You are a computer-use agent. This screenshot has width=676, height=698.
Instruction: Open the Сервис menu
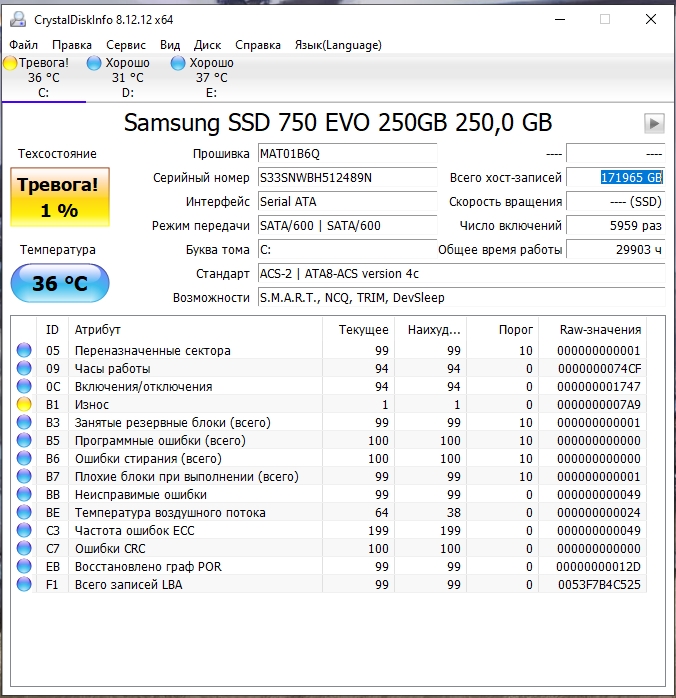tap(126, 45)
